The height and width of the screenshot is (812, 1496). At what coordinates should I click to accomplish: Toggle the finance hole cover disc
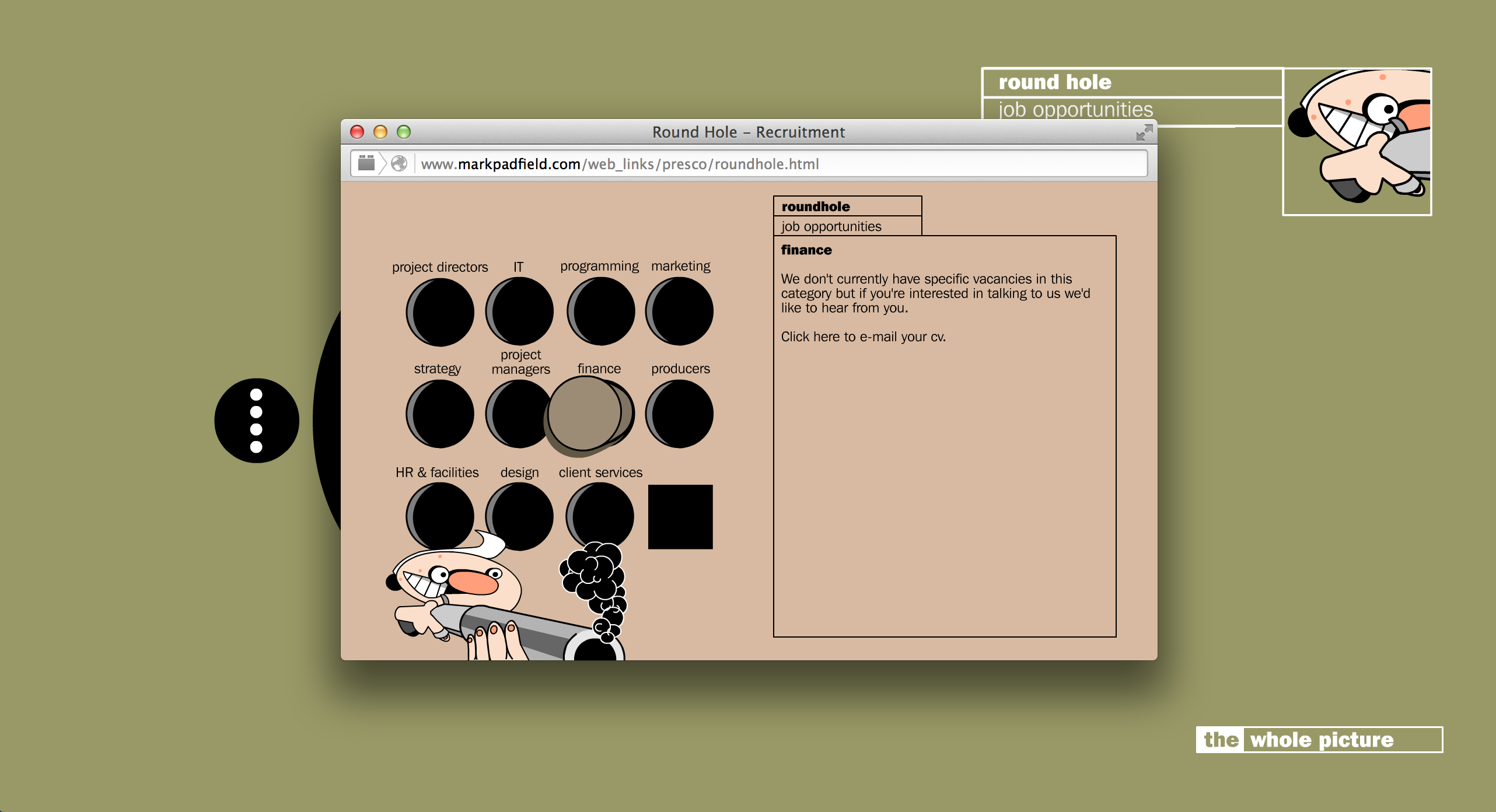[x=585, y=413]
